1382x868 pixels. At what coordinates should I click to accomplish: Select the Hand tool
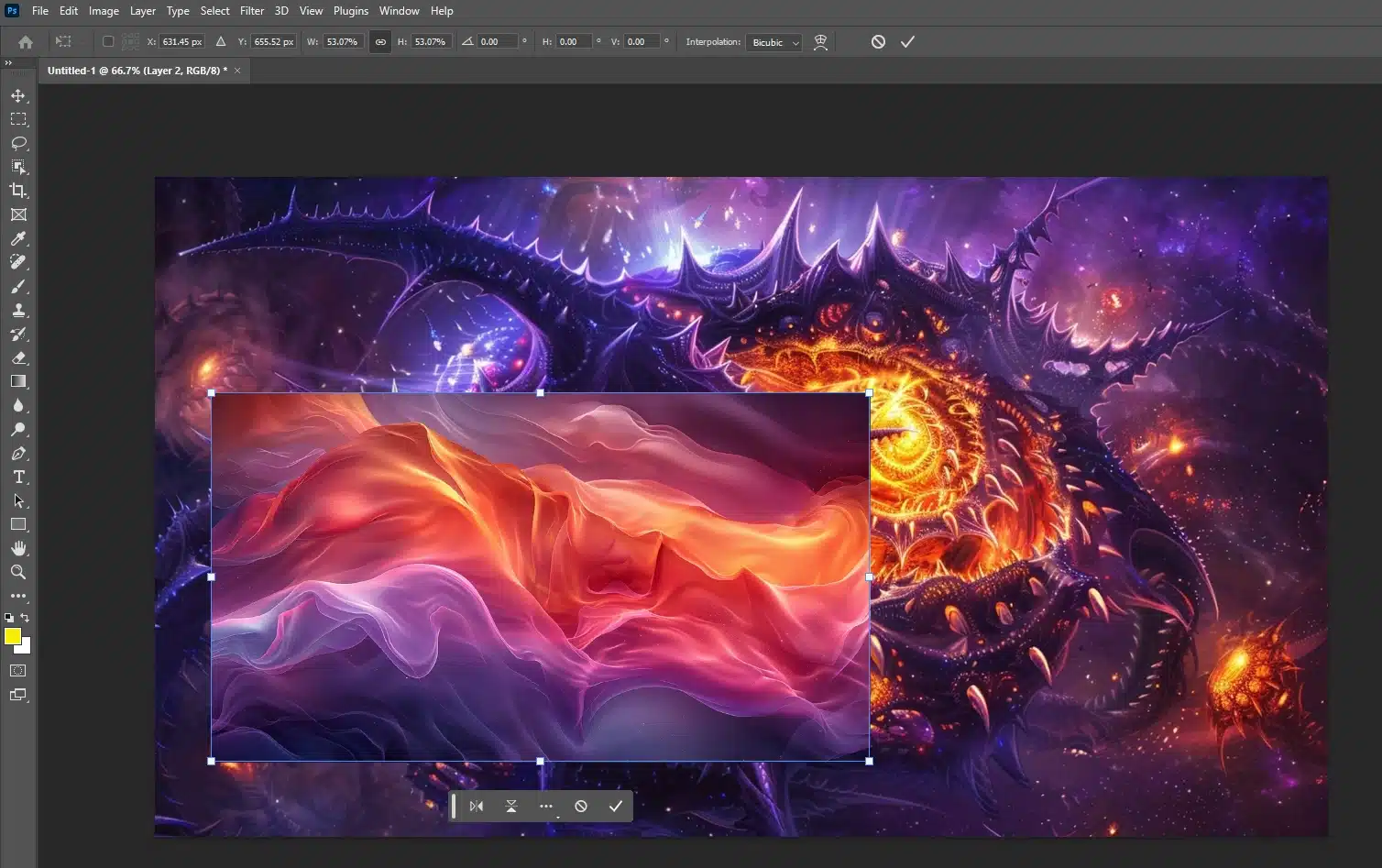(18, 548)
